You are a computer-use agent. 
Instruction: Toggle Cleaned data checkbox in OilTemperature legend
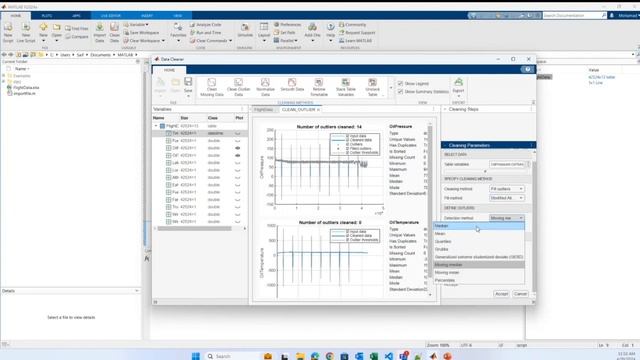(348, 236)
